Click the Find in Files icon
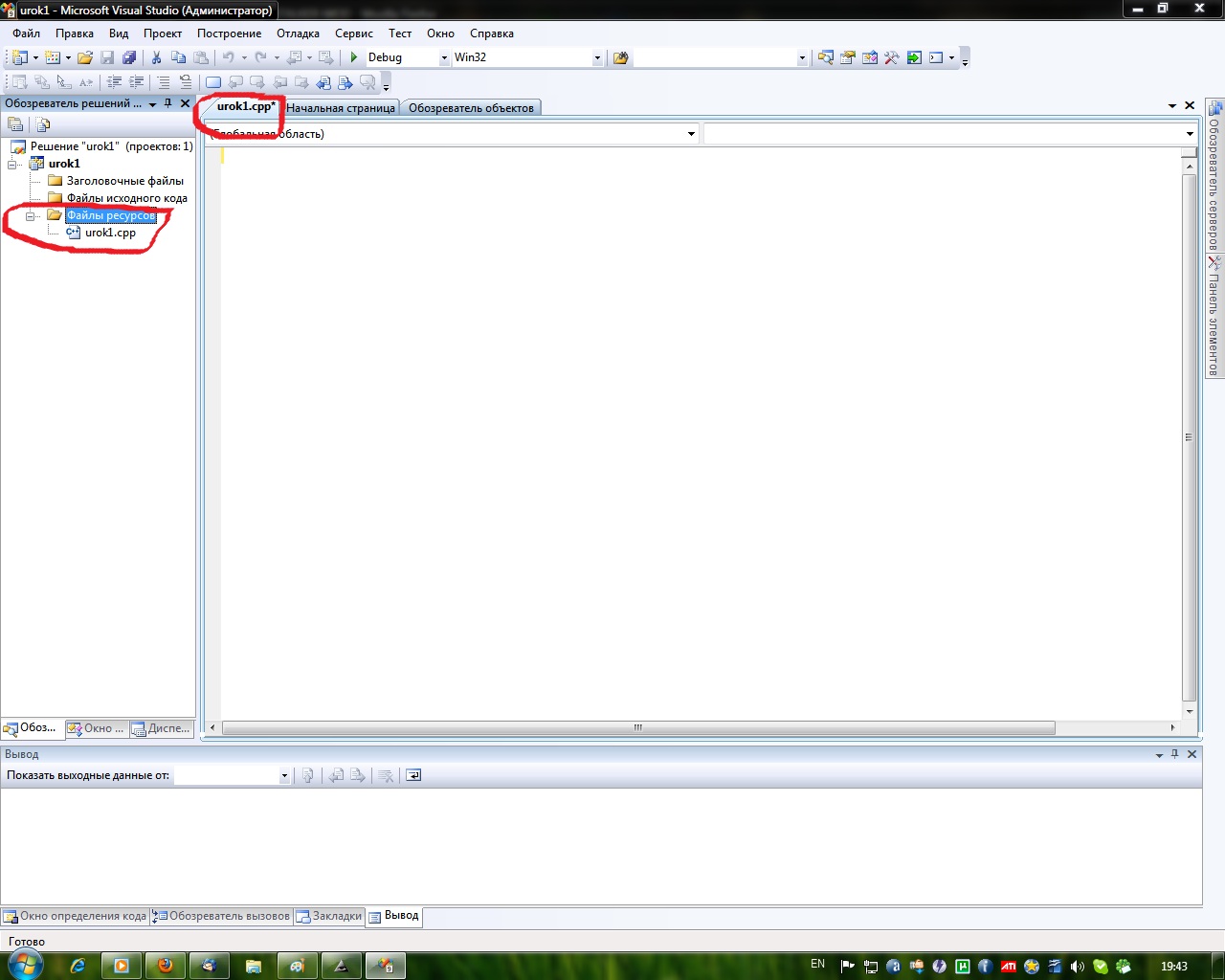The height and width of the screenshot is (980, 1225). [x=620, y=57]
